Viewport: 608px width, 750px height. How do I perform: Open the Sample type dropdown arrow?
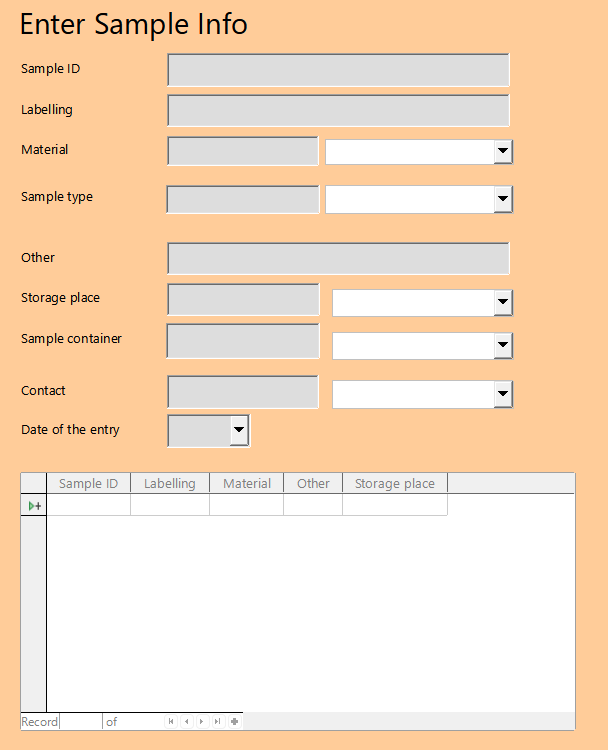(x=503, y=199)
